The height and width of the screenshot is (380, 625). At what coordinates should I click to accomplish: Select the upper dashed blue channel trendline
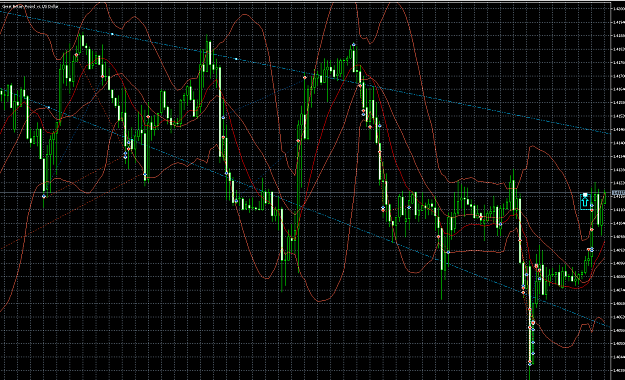[x=305, y=73]
